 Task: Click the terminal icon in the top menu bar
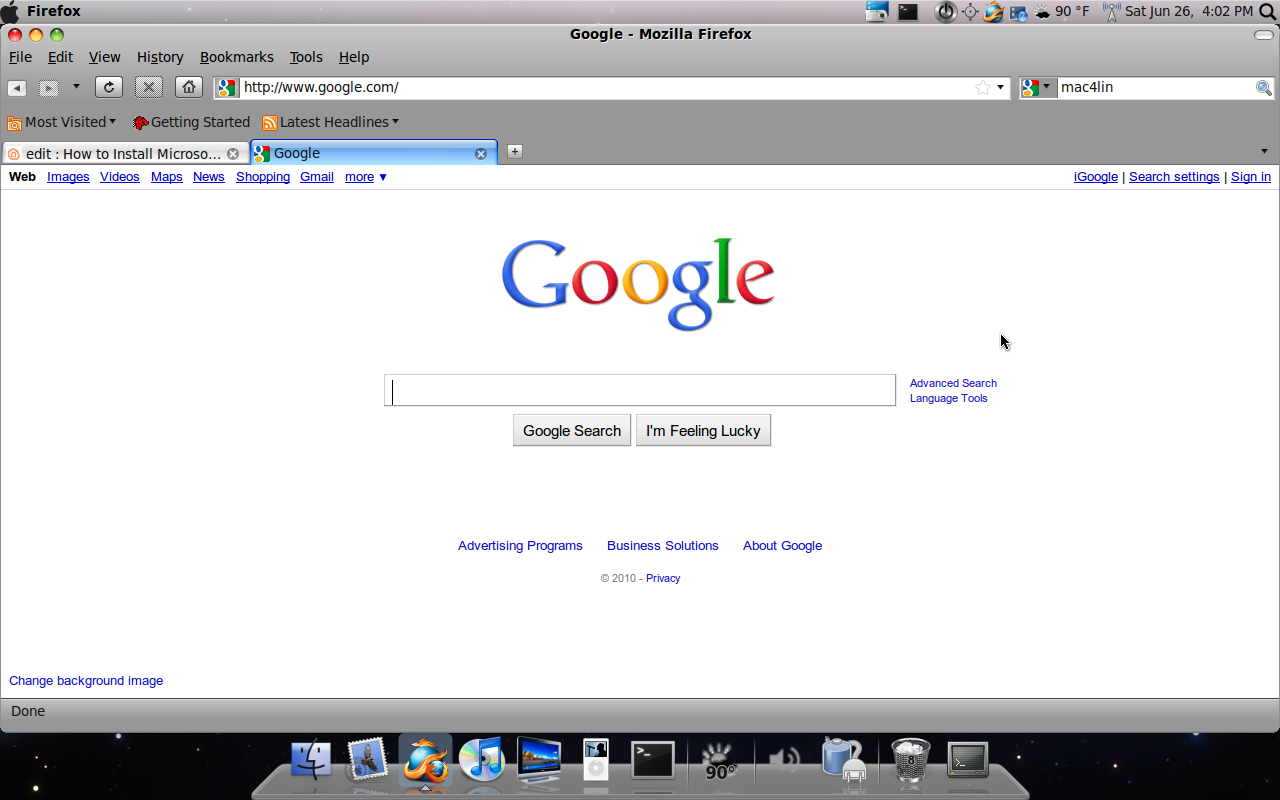coord(908,11)
